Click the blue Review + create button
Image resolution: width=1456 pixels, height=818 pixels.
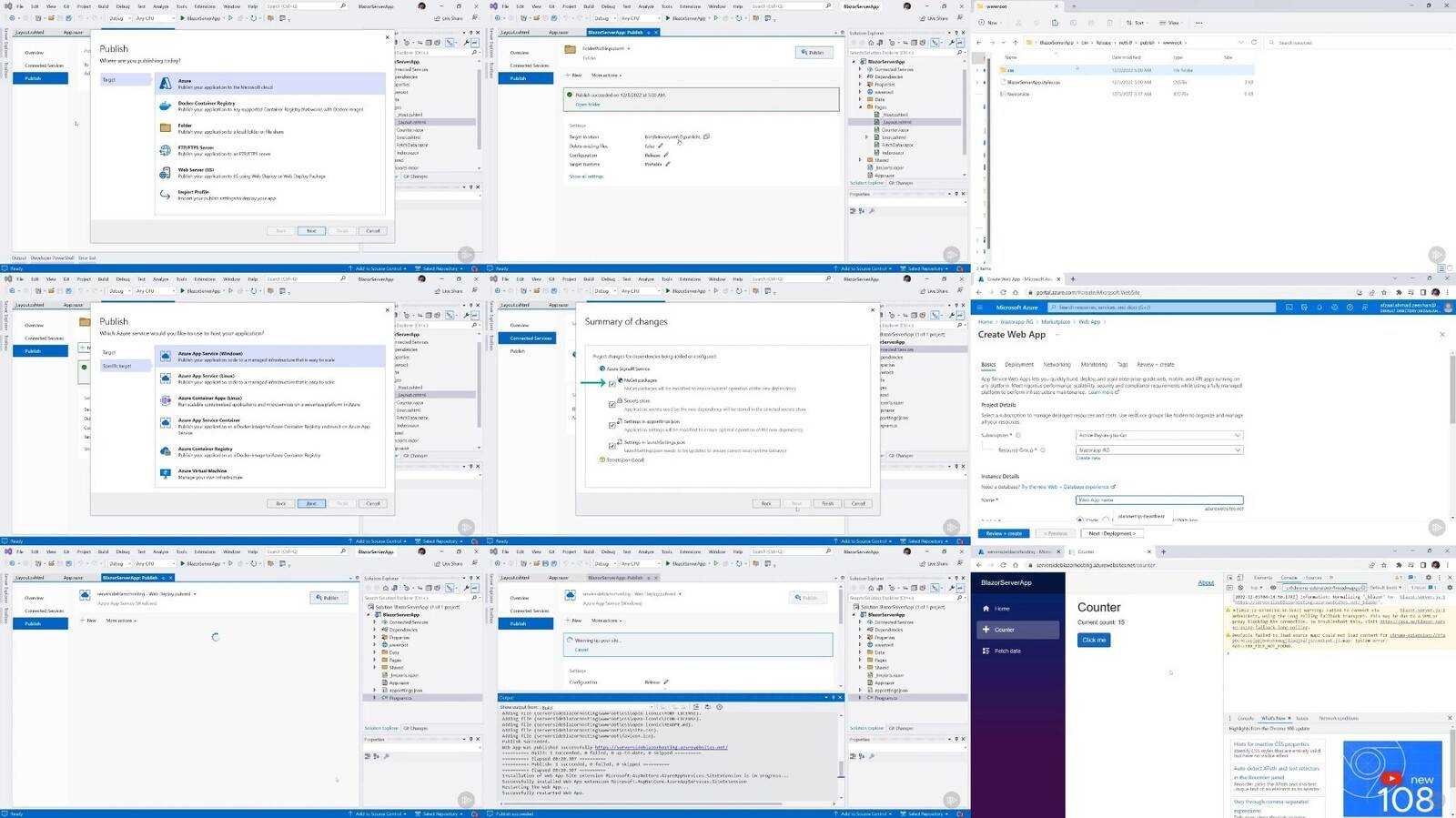[1004, 533]
